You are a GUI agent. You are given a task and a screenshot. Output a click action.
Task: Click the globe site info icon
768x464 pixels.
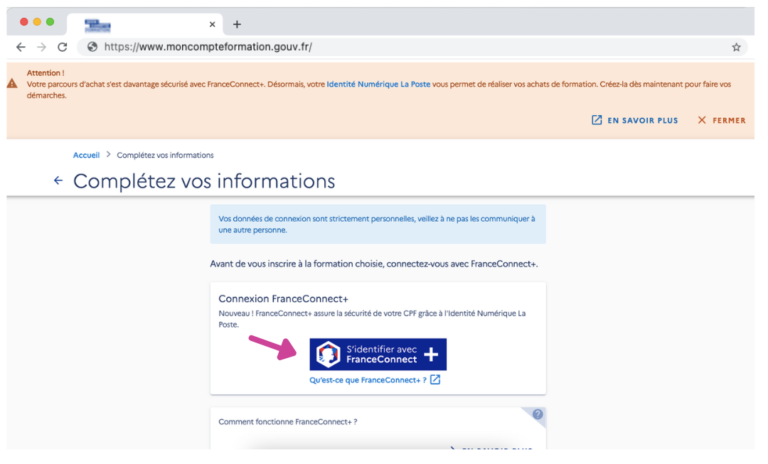92,47
